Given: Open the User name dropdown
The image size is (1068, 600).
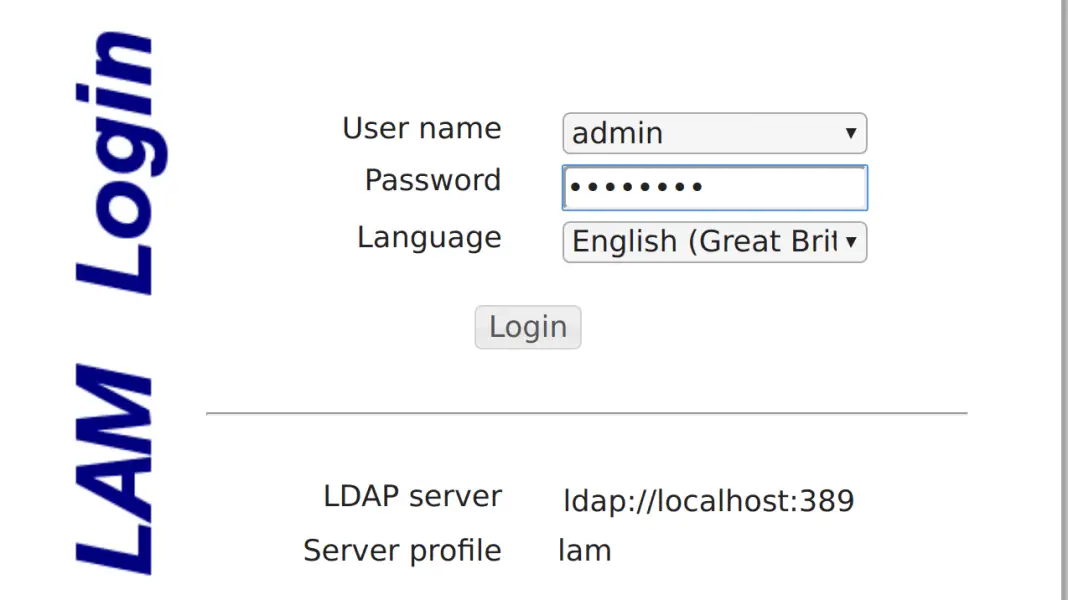Looking at the screenshot, I should pos(714,133).
